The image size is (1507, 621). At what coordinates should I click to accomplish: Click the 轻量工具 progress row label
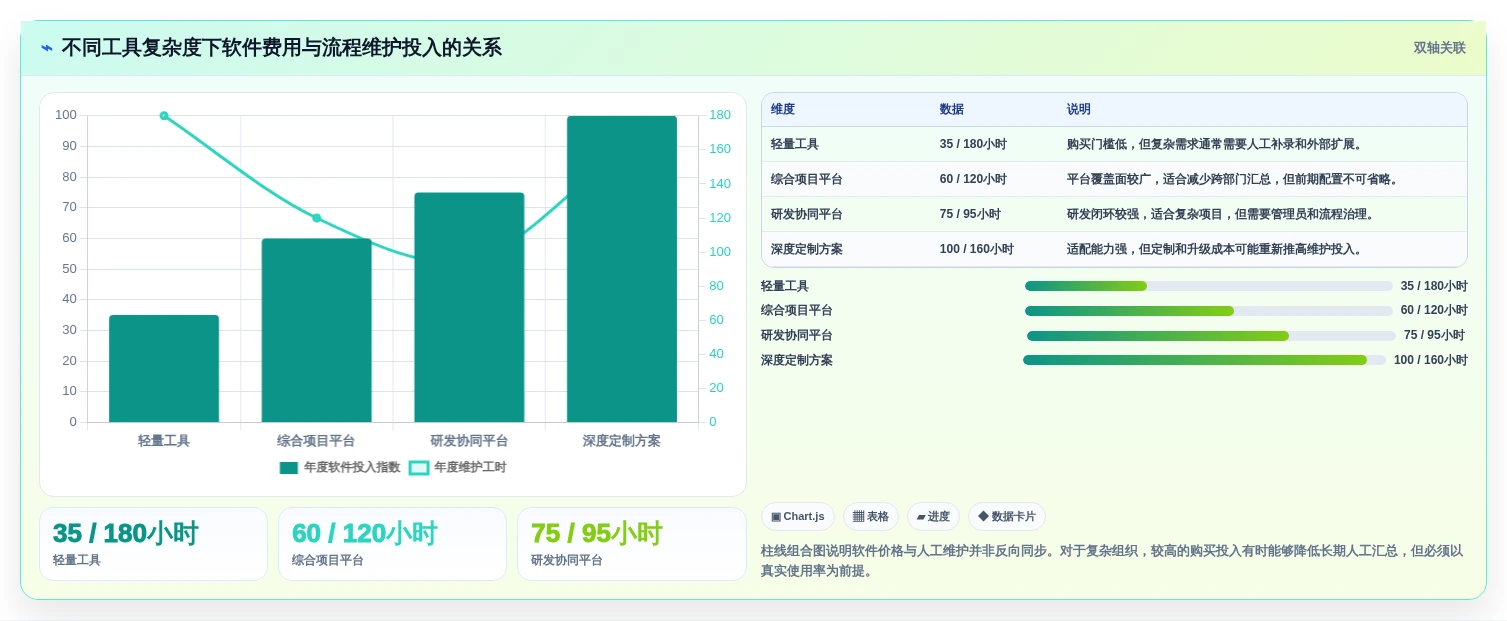(785, 286)
